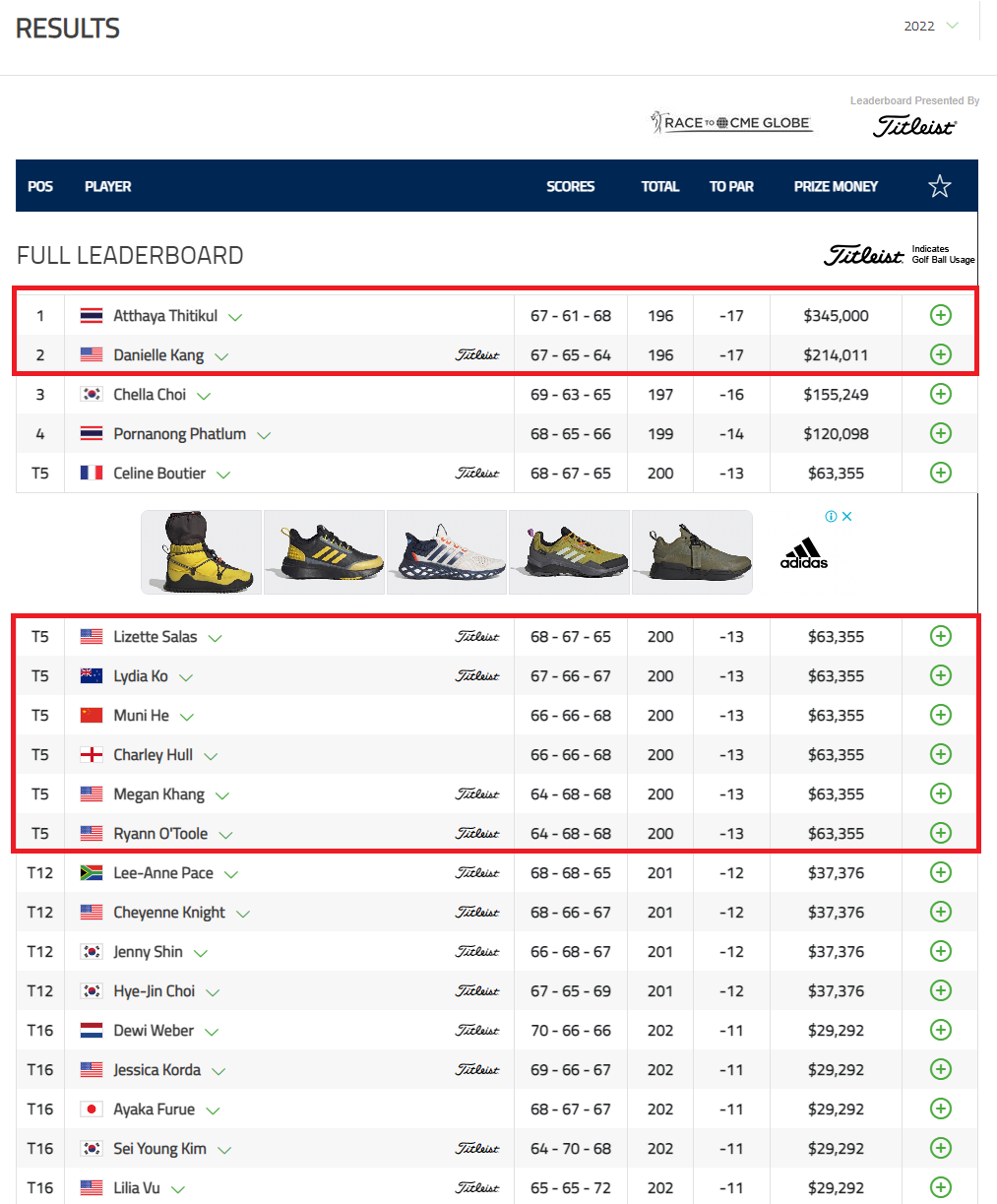This screenshot has height=1204, width=997.
Task: Toggle favorite plus for Dewi Weber
Action: tap(941, 1030)
